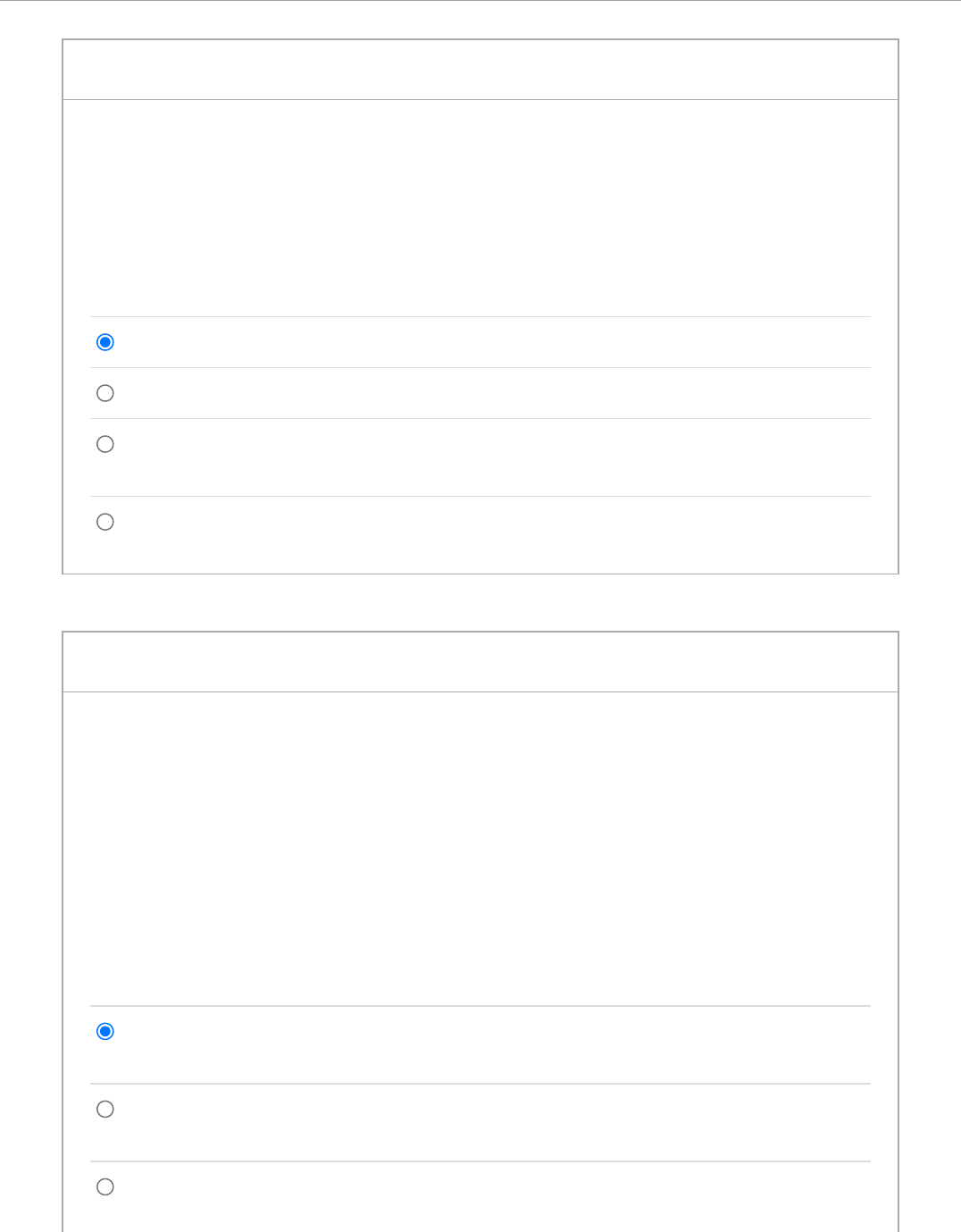The image size is (961, 1232).
Task: Click the blank question text area of top card
Action: tap(480, 207)
